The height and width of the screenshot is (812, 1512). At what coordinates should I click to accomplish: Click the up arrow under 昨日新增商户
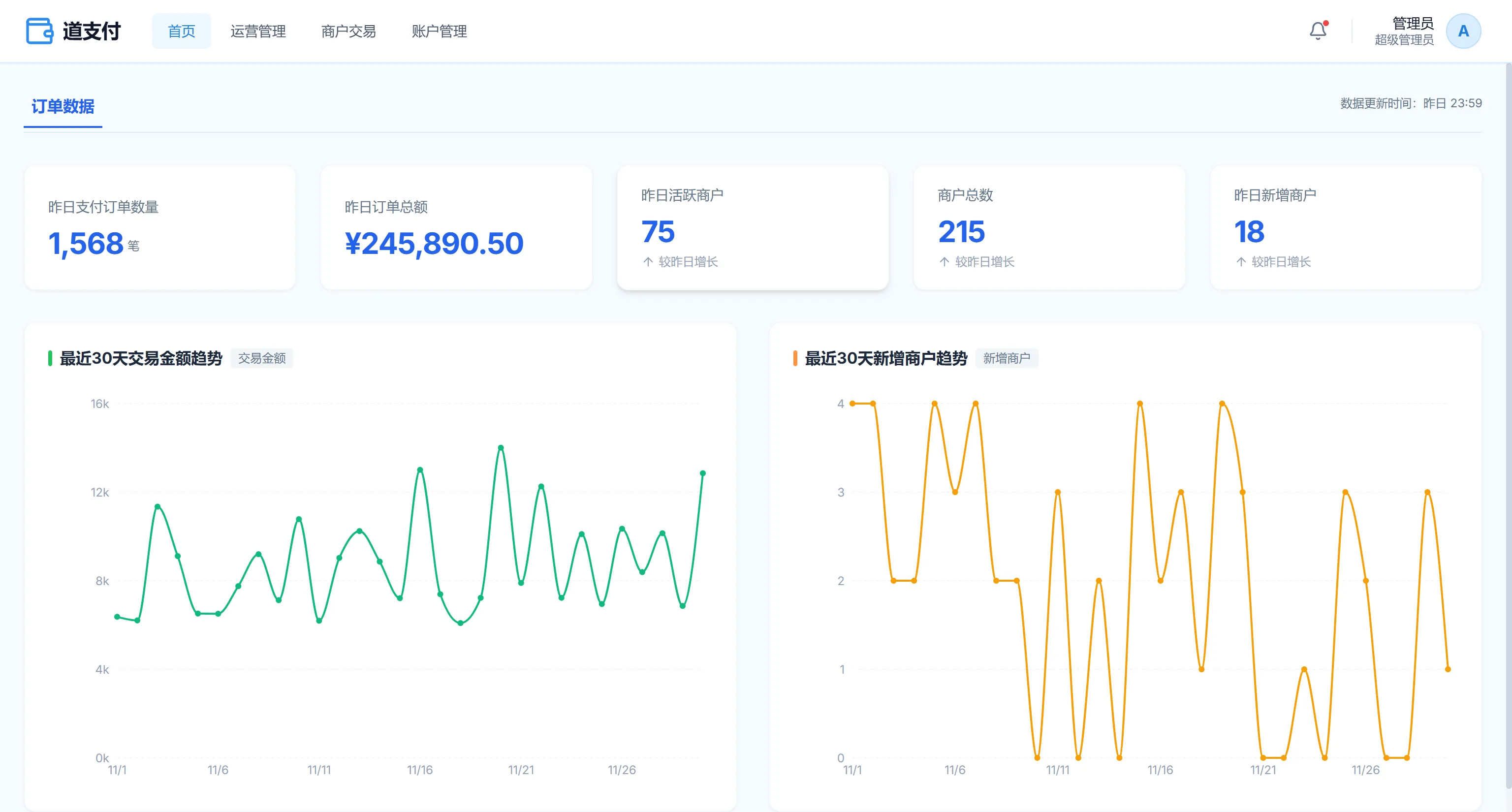(1241, 262)
